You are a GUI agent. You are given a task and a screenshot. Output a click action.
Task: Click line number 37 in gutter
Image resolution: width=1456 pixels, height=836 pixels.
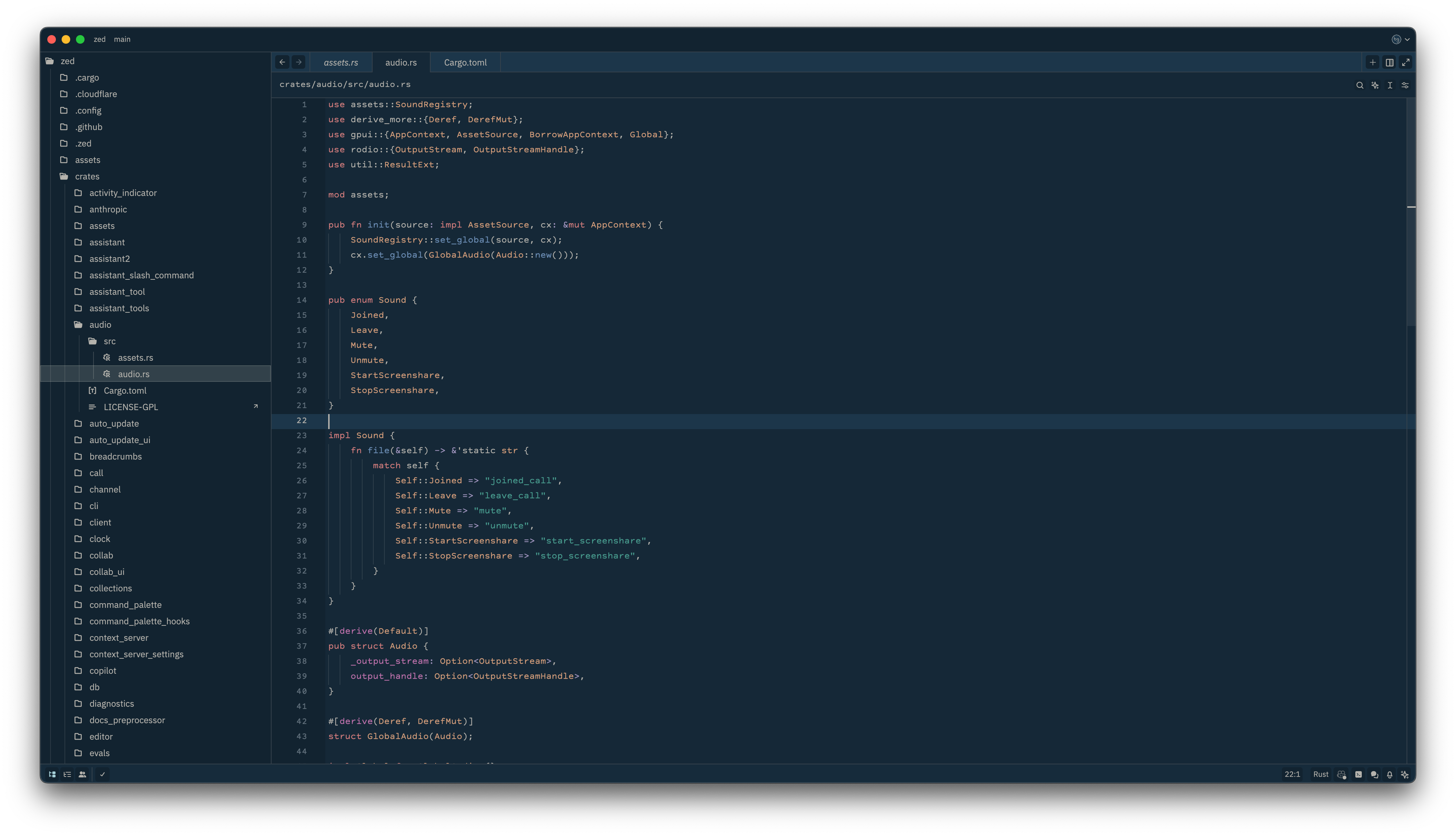[x=301, y=646]
